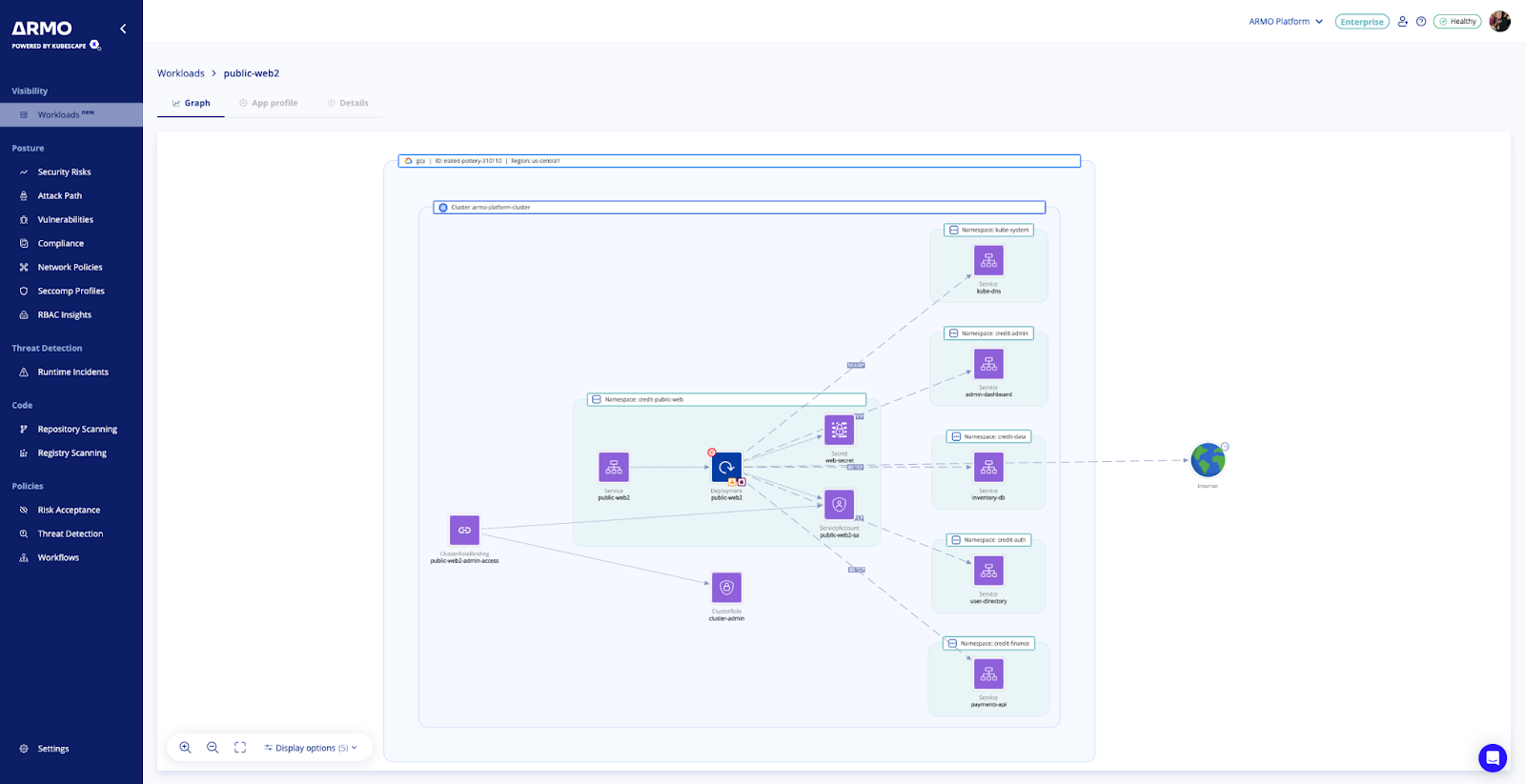Click the red alert badge on deployment

pyautogui.click(x=711, y=452)
